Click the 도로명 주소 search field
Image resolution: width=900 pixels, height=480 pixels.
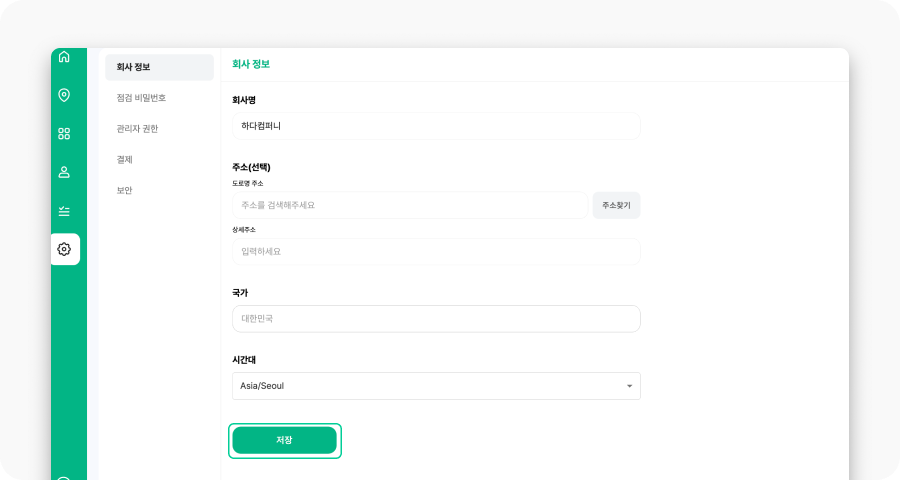(410, 205)
